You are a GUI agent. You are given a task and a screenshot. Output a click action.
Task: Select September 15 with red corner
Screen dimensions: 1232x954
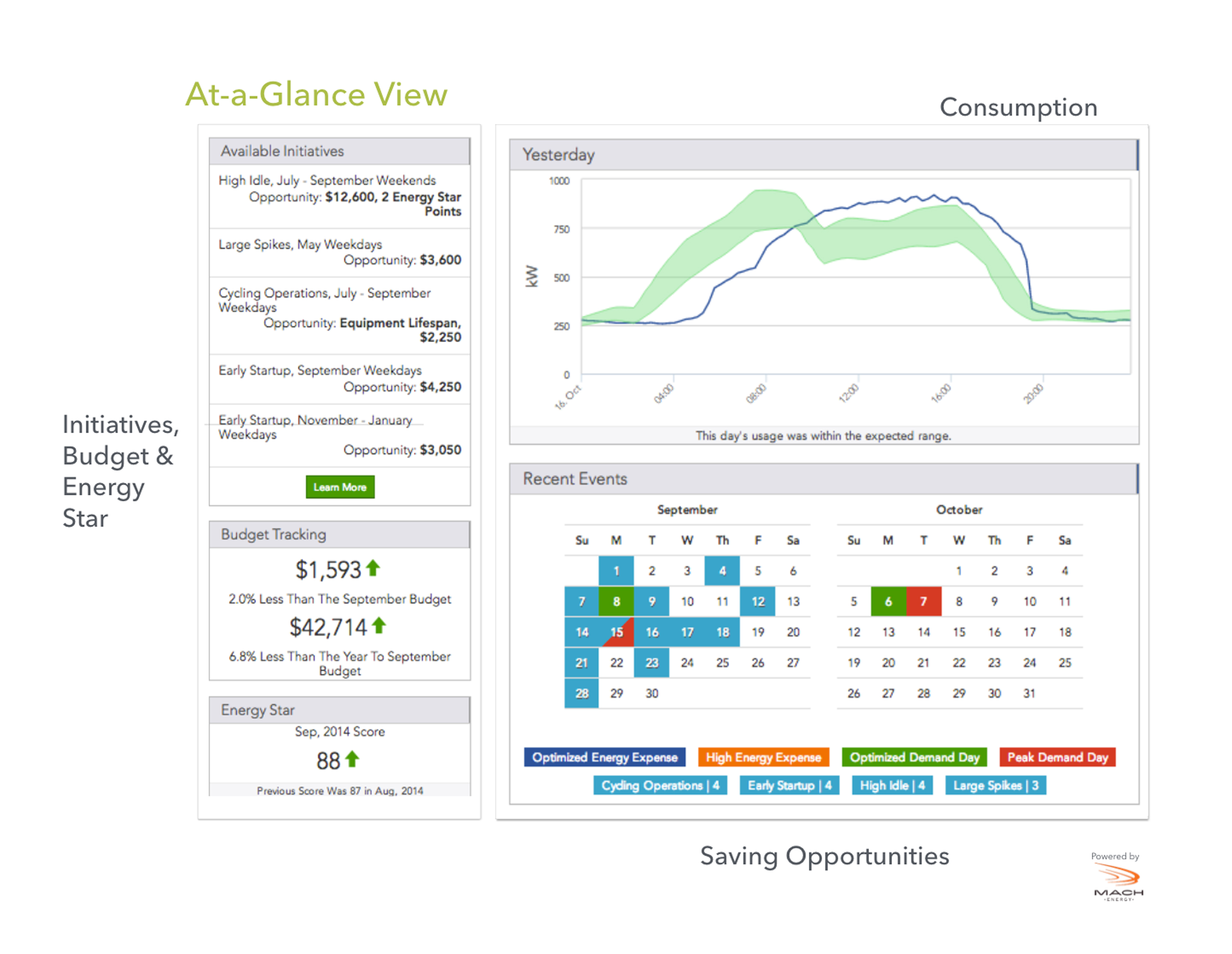[x=616, y=632]
